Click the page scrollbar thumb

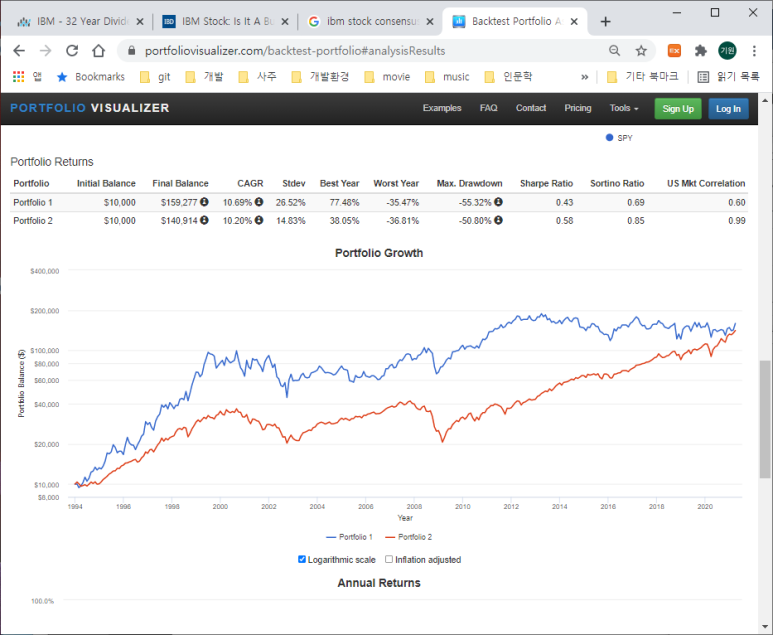point(765,419)
